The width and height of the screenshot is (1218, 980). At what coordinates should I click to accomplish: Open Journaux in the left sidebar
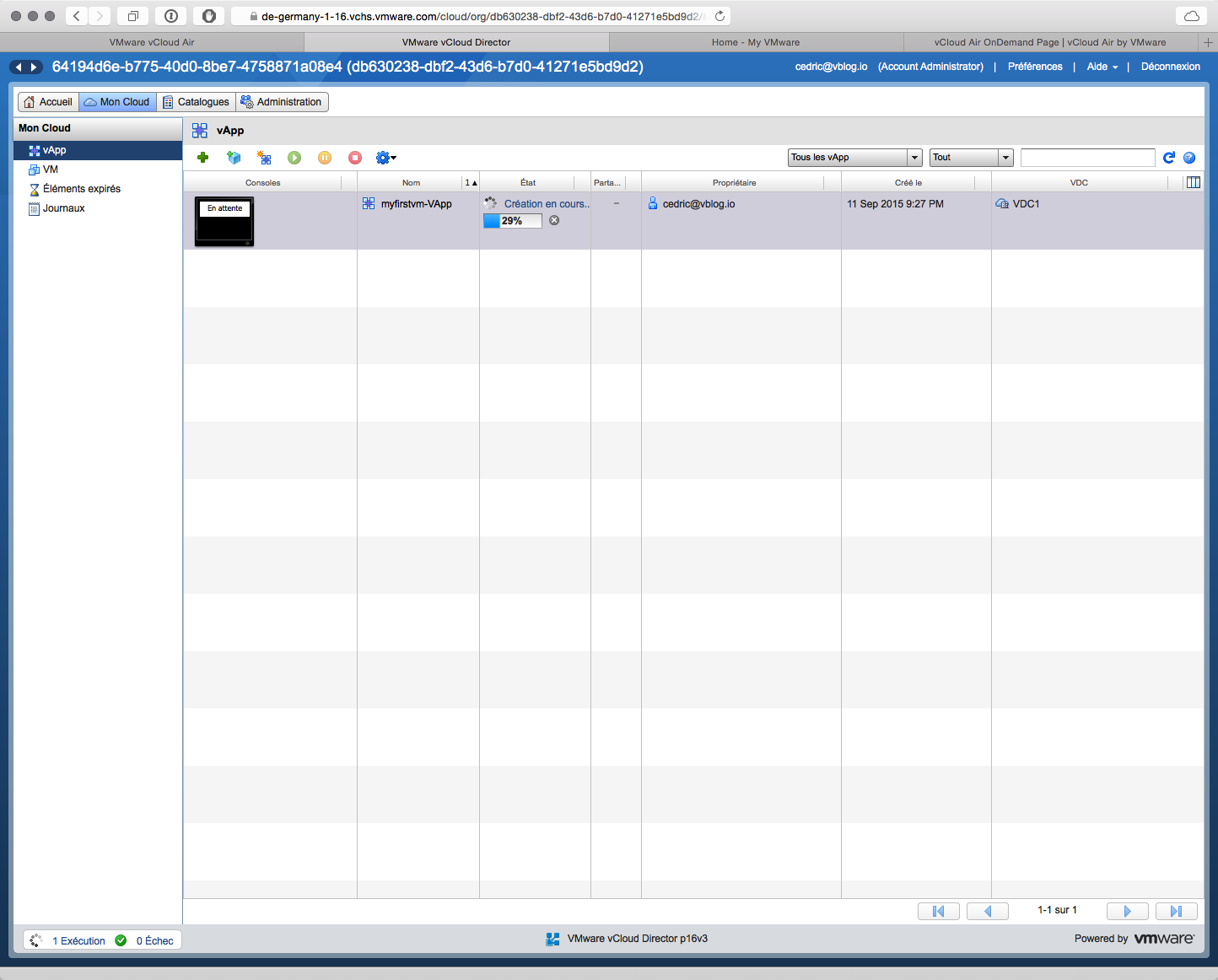63,208
